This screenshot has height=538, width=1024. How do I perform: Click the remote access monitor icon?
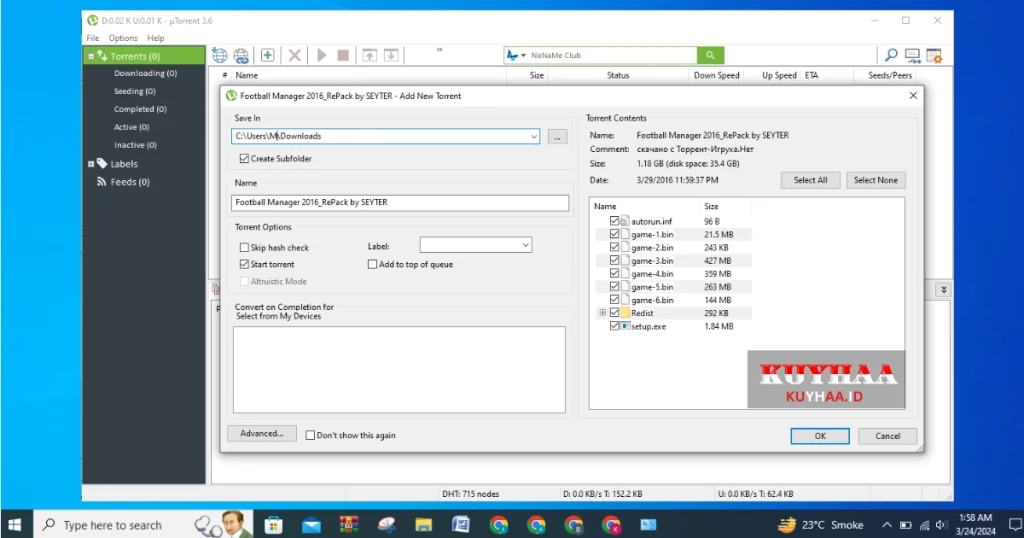912,55
